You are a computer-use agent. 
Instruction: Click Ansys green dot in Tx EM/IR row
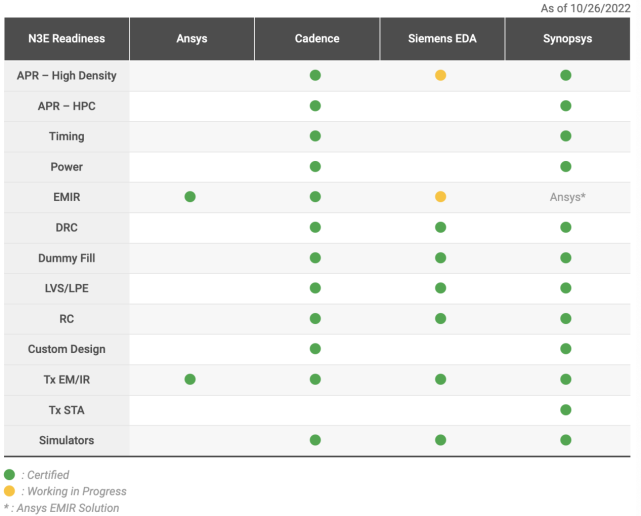[x=190, y=379]
